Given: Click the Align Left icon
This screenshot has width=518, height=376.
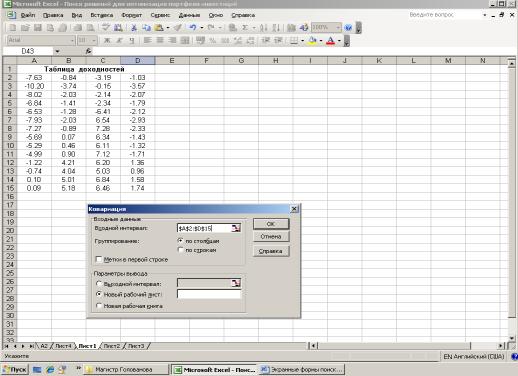Looking at the screenshot, I should pyautogui.click(x=147, y=40).
